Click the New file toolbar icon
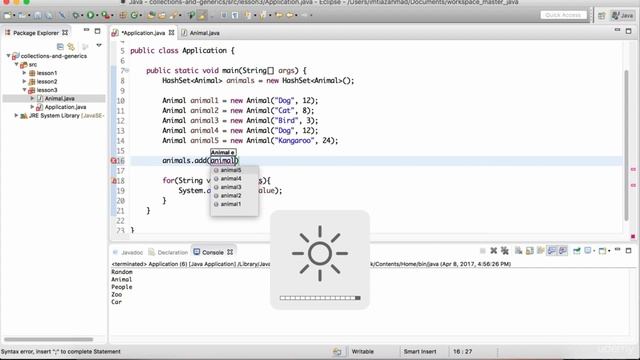The height and width of the screenshot is (360, 640). pos(7,15)
